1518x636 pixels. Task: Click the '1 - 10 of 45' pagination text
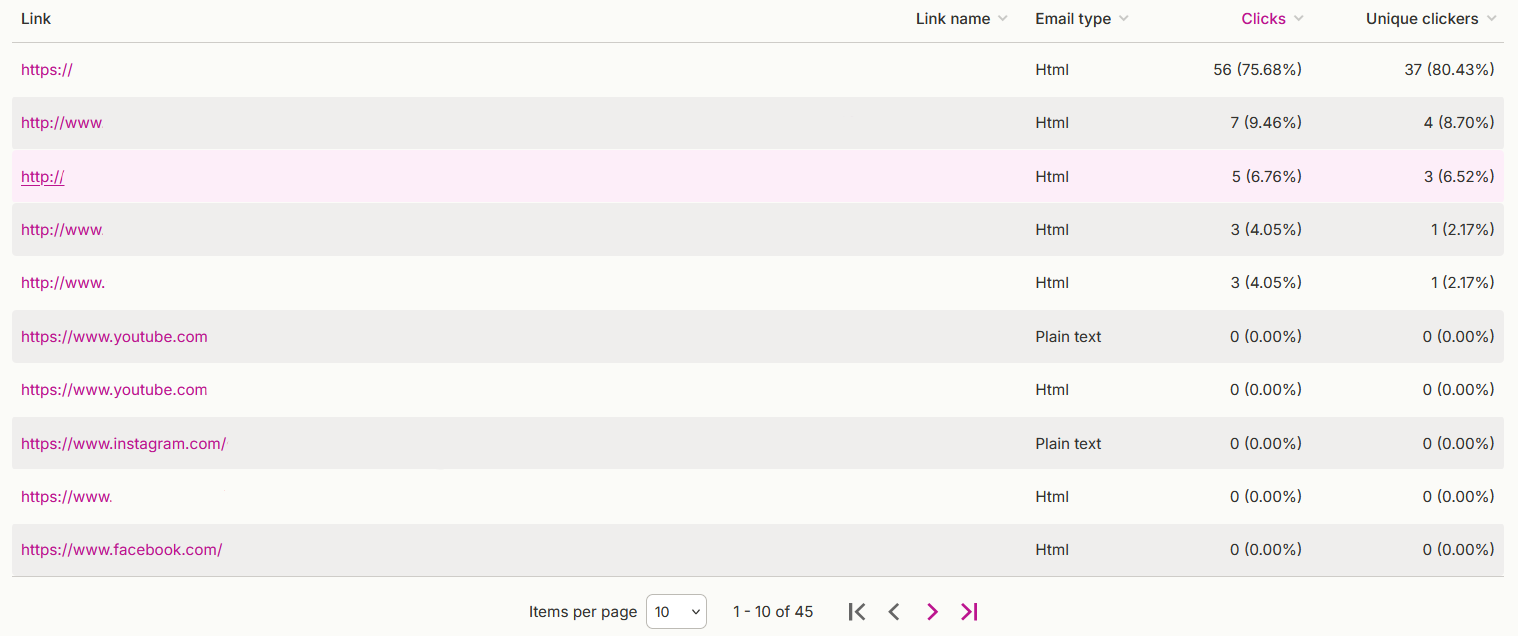click(x=773, y=612)
